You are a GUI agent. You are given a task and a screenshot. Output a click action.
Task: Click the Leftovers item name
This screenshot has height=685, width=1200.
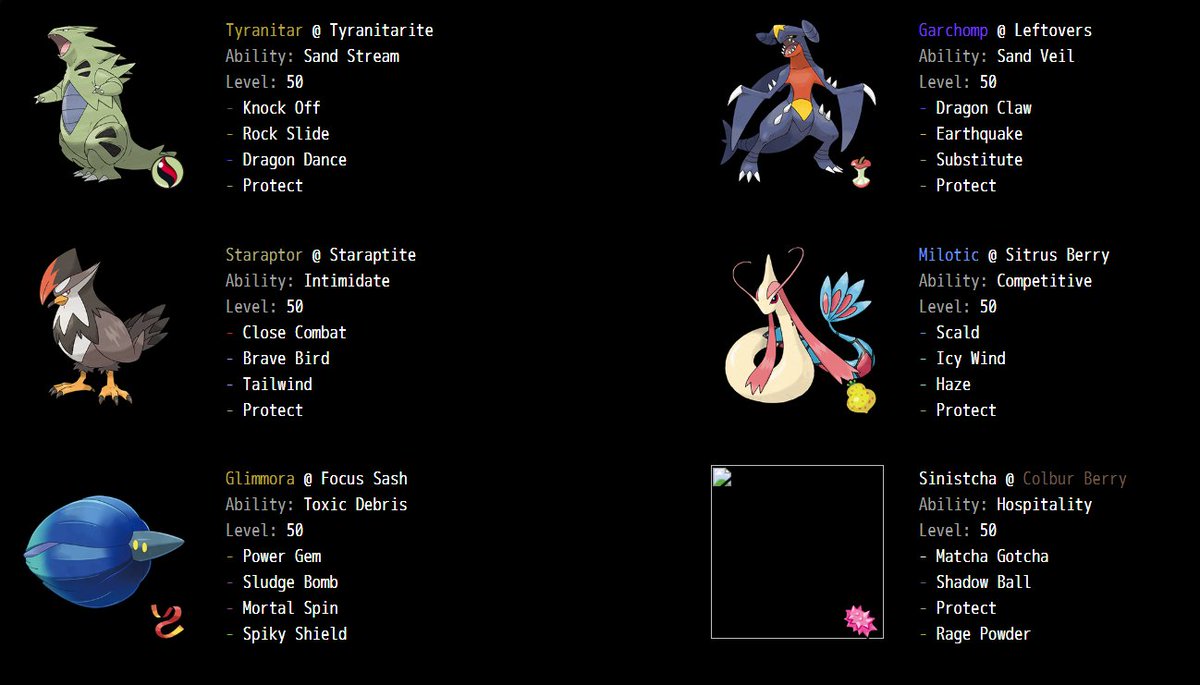tap(1053, 30)
